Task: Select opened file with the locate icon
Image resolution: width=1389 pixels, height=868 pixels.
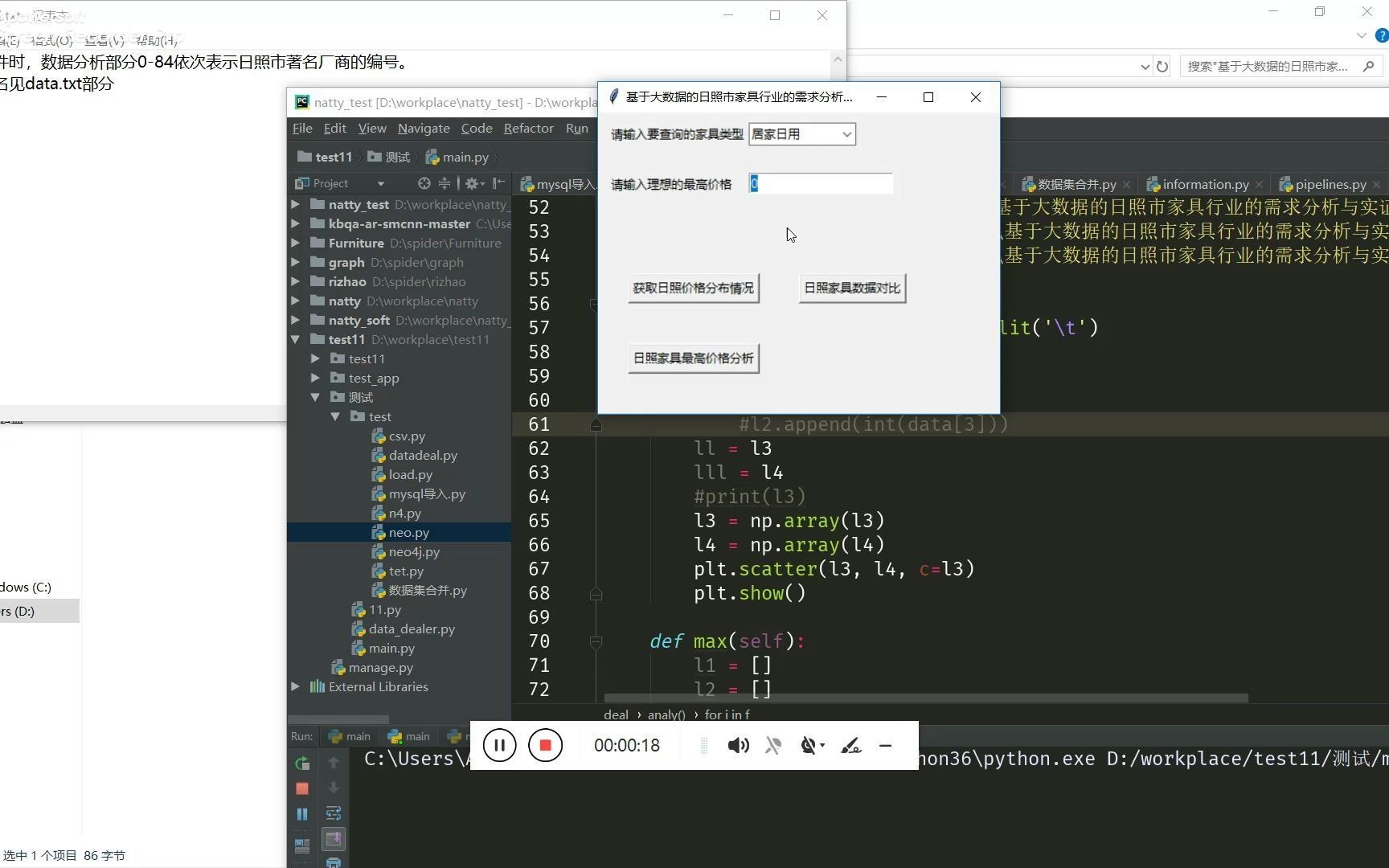Action: click(424, 183)
